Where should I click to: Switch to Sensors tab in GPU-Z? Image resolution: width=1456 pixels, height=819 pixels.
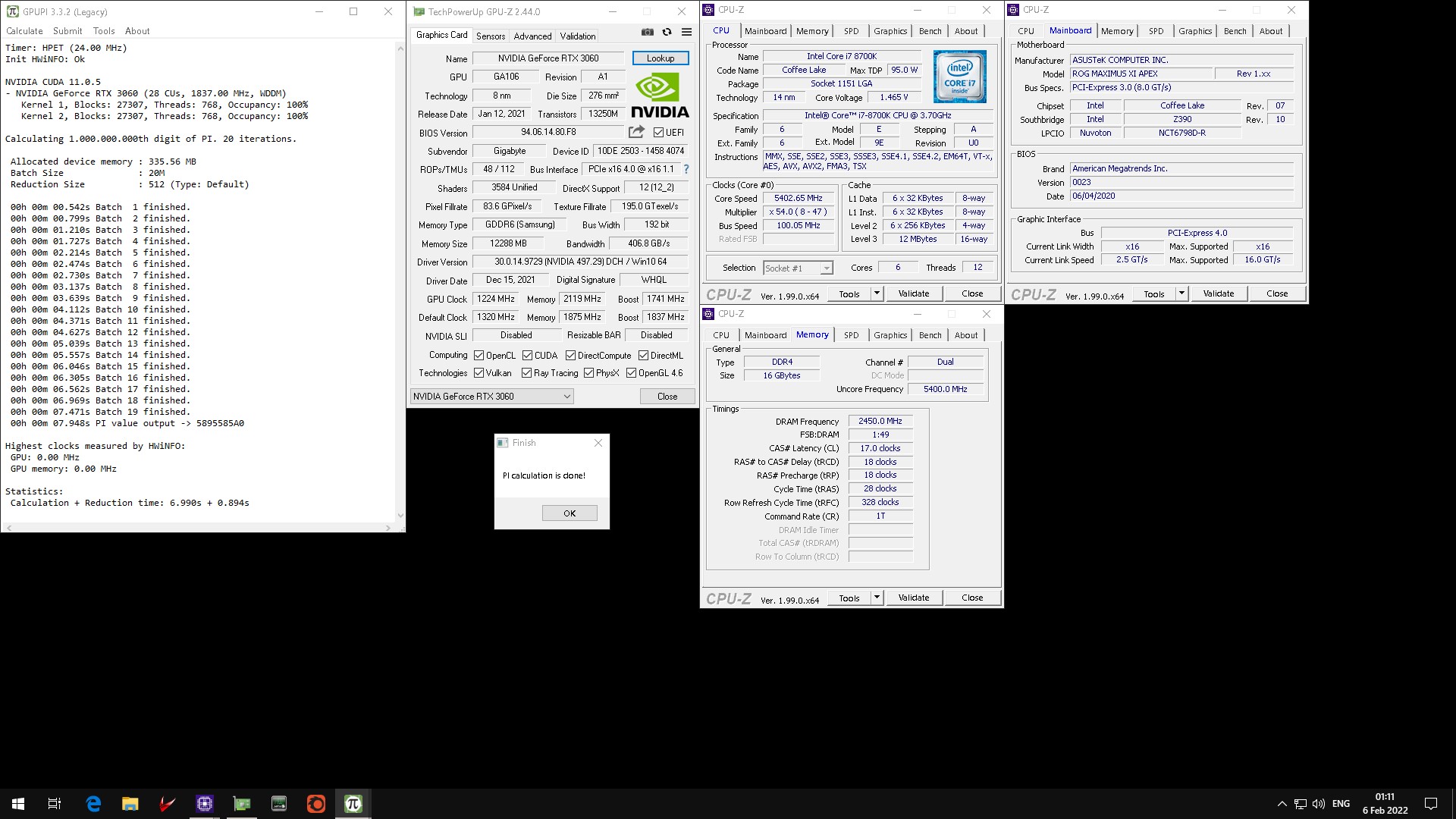tap(491, 36)
